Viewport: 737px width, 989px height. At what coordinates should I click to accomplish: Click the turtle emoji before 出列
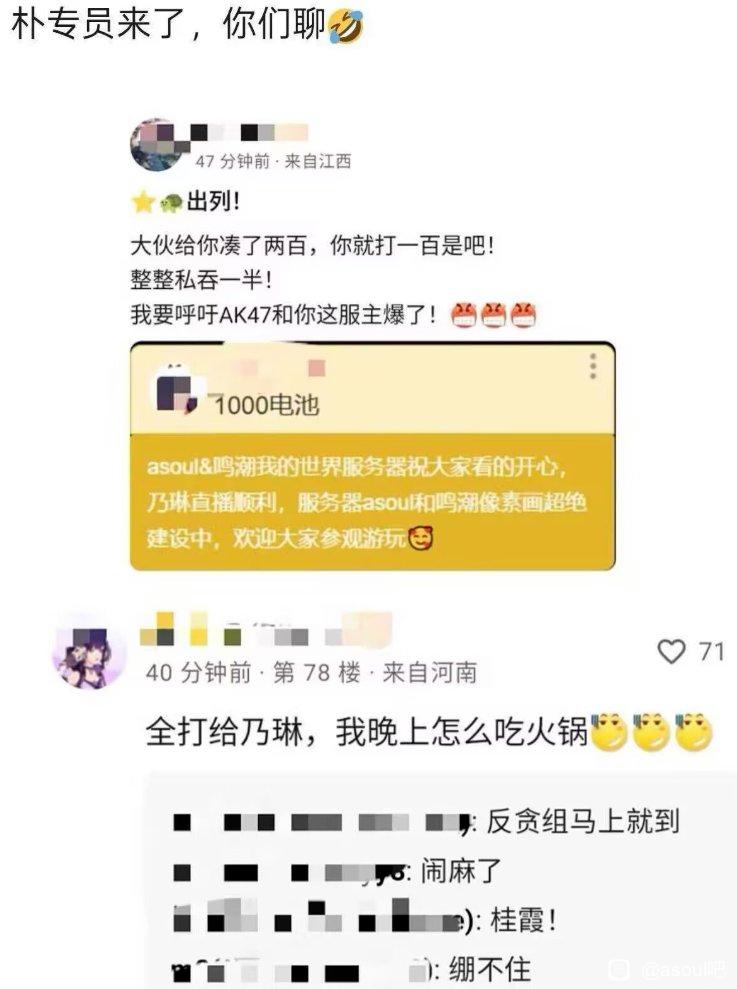tap(170, 203)
